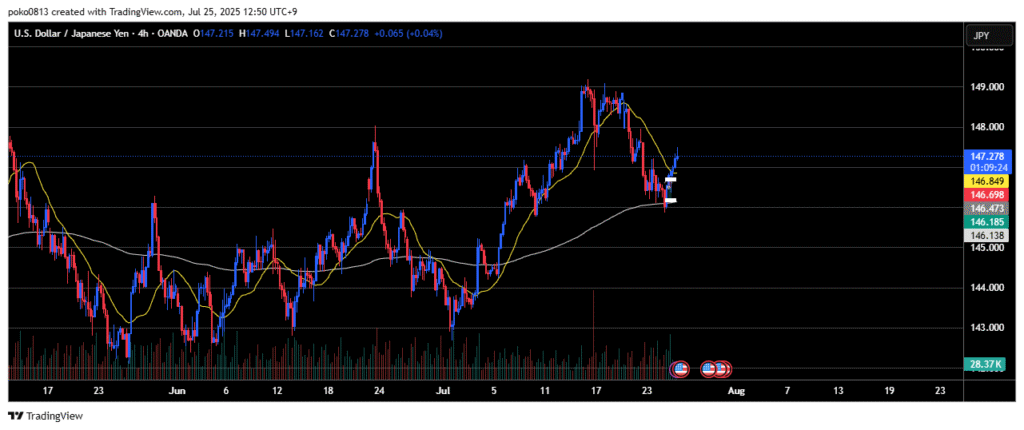Click the rightmost US flag economic event icon
The height and width of the screenshot is (430, 1024).
pos(723,369)
